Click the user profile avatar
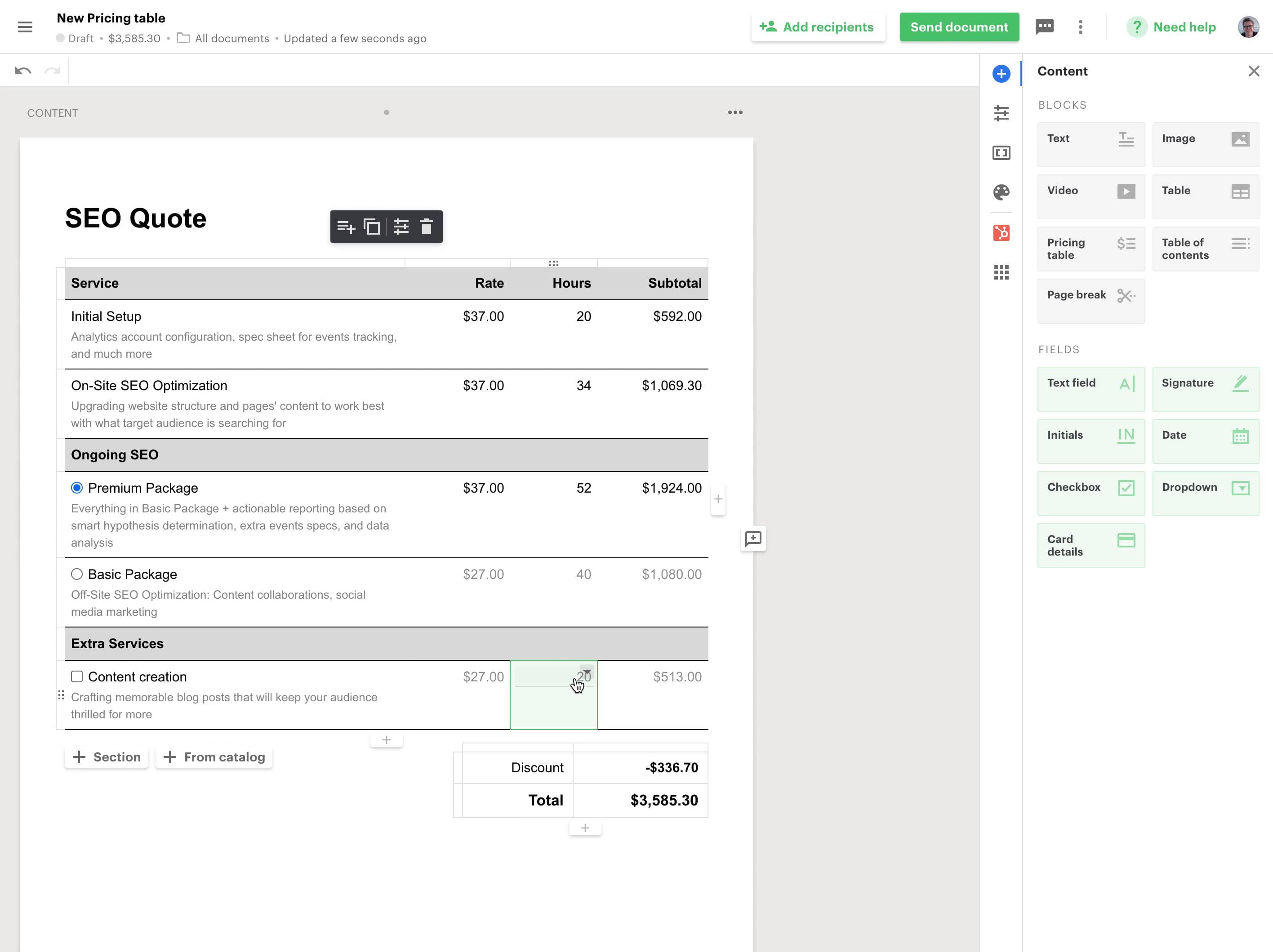Image resolution: width=1273 pixels, height=952 pixels. click(1248, 27)
